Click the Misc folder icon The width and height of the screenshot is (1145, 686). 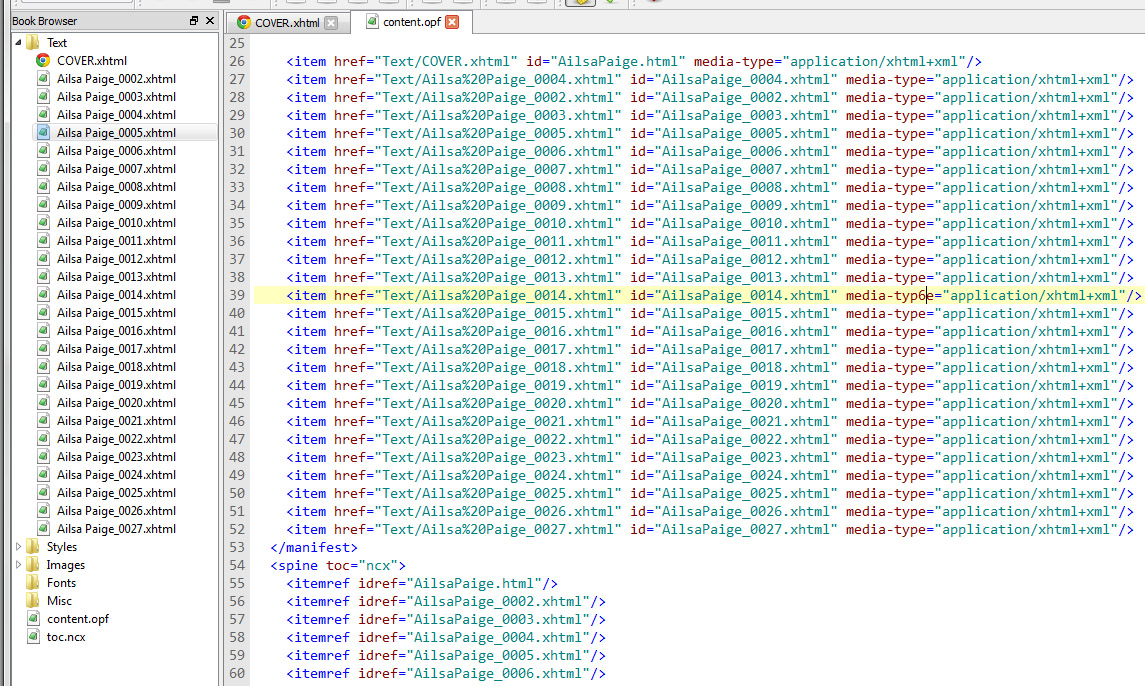(33, 601)
